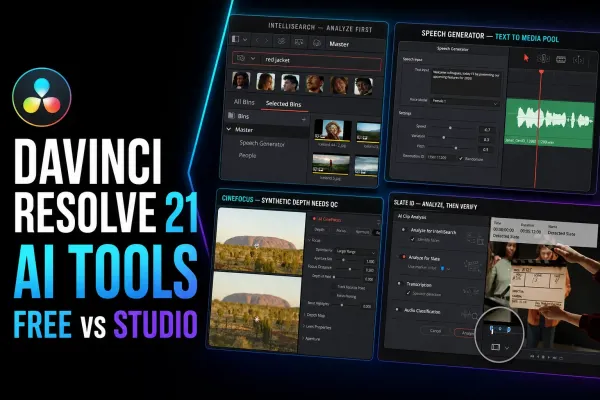Open the Large Range dropdown in CineFocus
This screenshot has width=600, height=400.
tap(355, 251)
